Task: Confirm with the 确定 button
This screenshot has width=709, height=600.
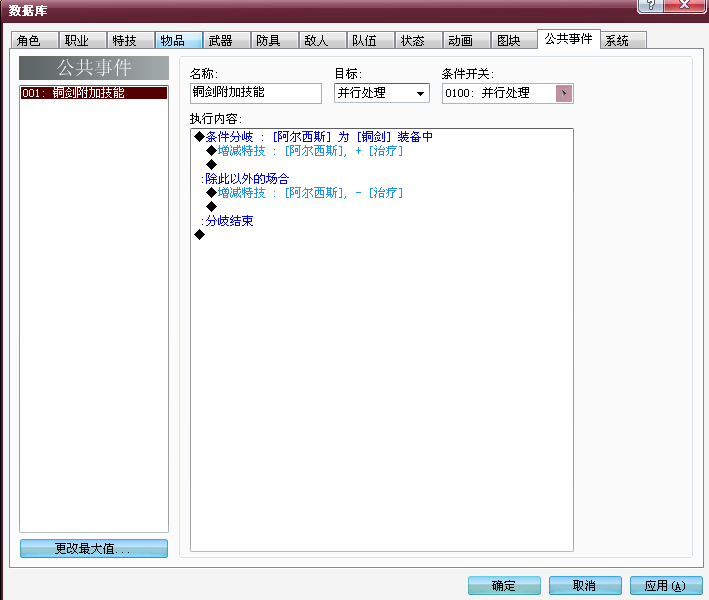Action: point(504,586)
